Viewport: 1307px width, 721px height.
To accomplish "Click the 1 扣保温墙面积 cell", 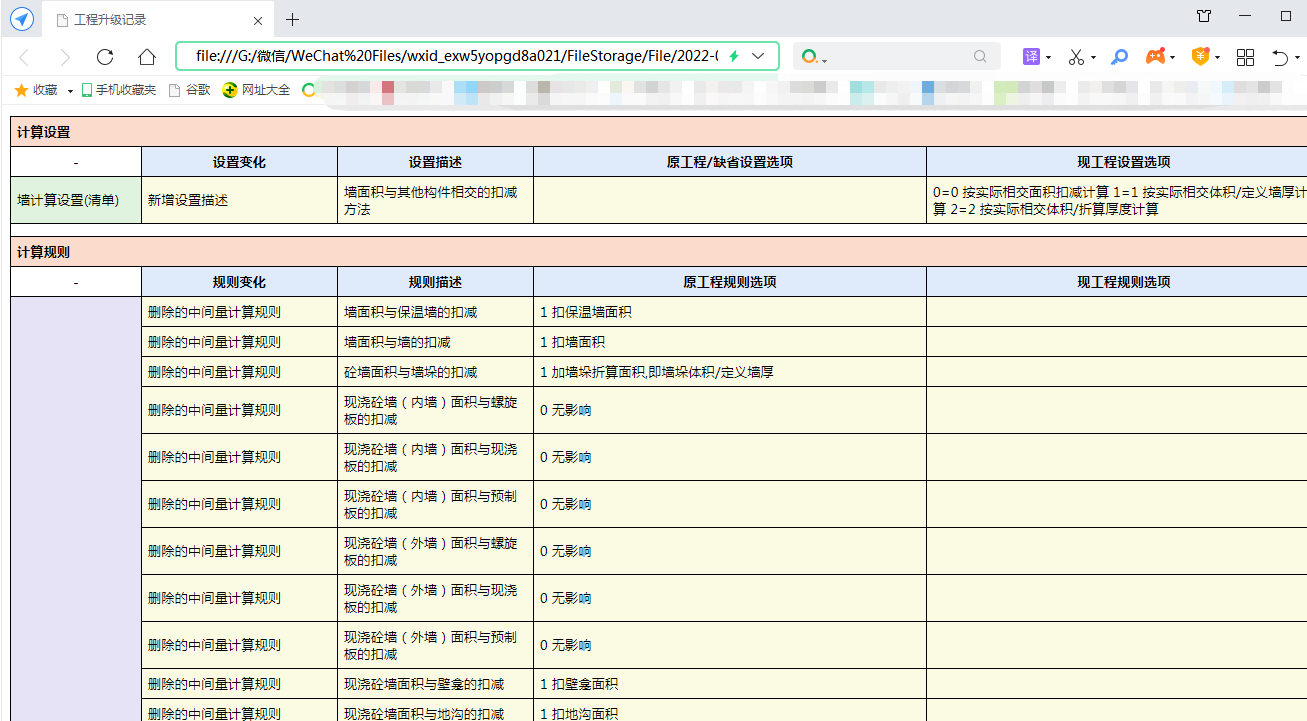I will coord(730,312).
